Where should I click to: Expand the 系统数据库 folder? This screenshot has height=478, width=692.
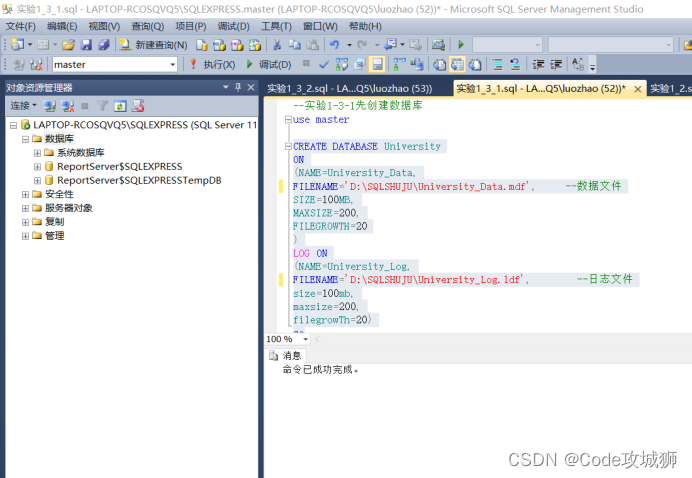38,153
